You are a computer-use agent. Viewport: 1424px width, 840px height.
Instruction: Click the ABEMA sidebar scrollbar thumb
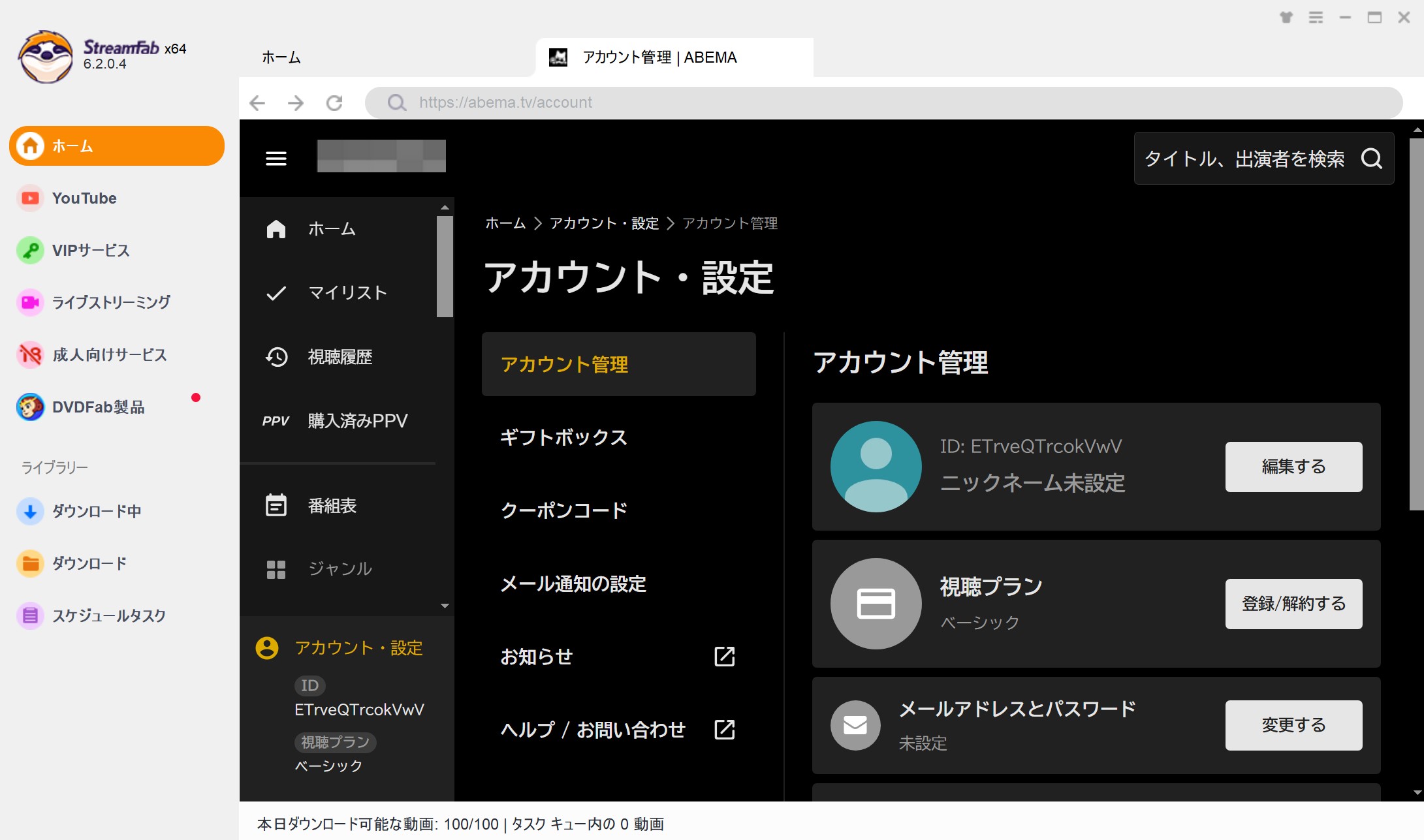point(445,266)
